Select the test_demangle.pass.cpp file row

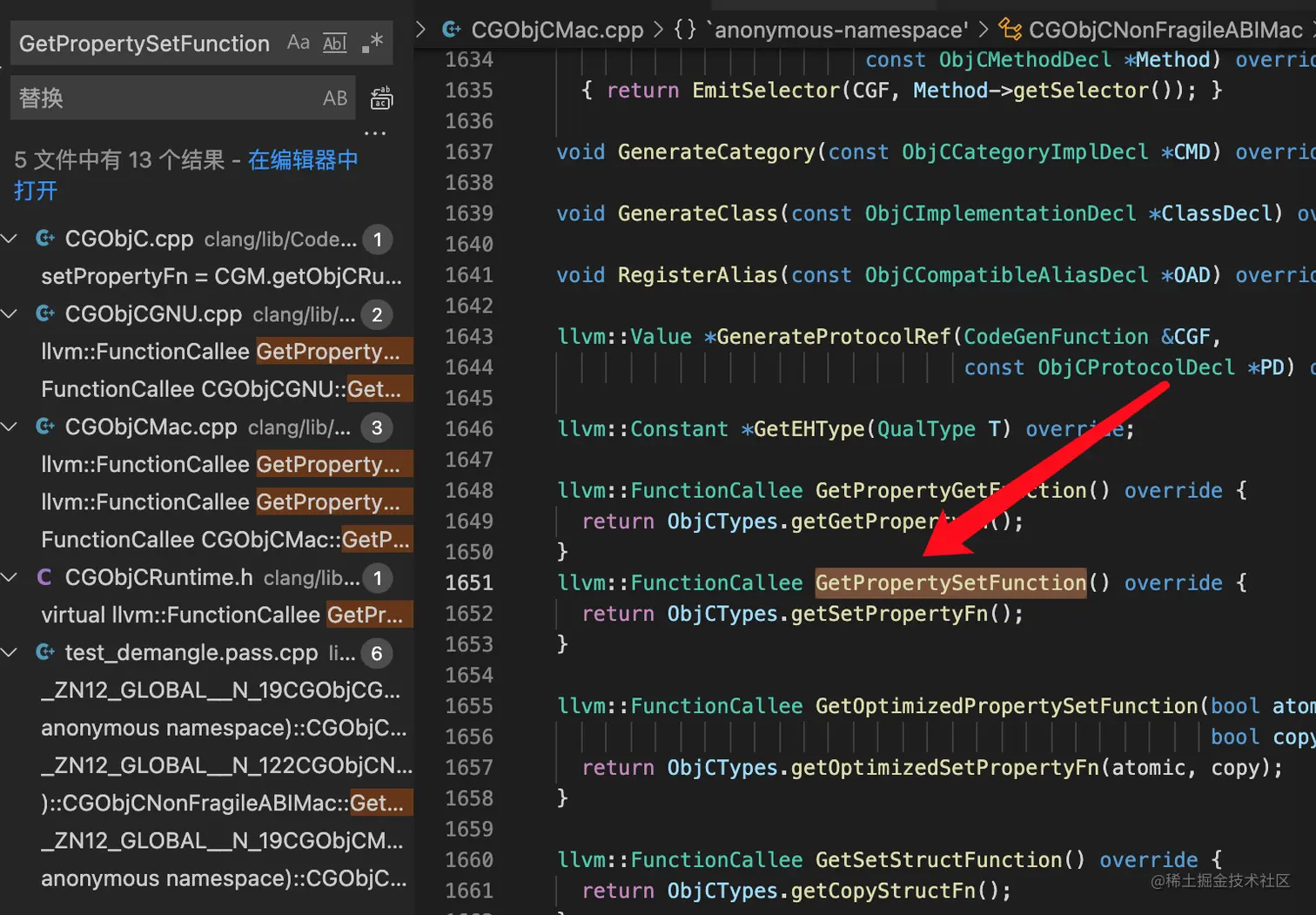(206, 652)
